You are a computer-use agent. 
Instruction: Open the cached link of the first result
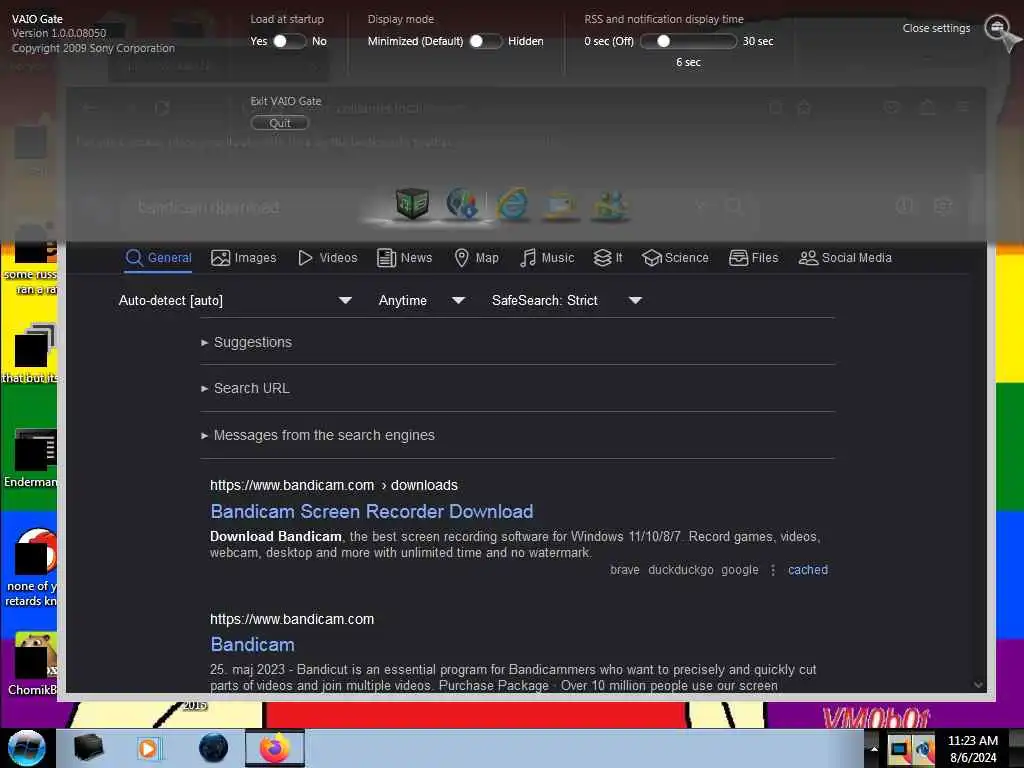coord(808,570)
